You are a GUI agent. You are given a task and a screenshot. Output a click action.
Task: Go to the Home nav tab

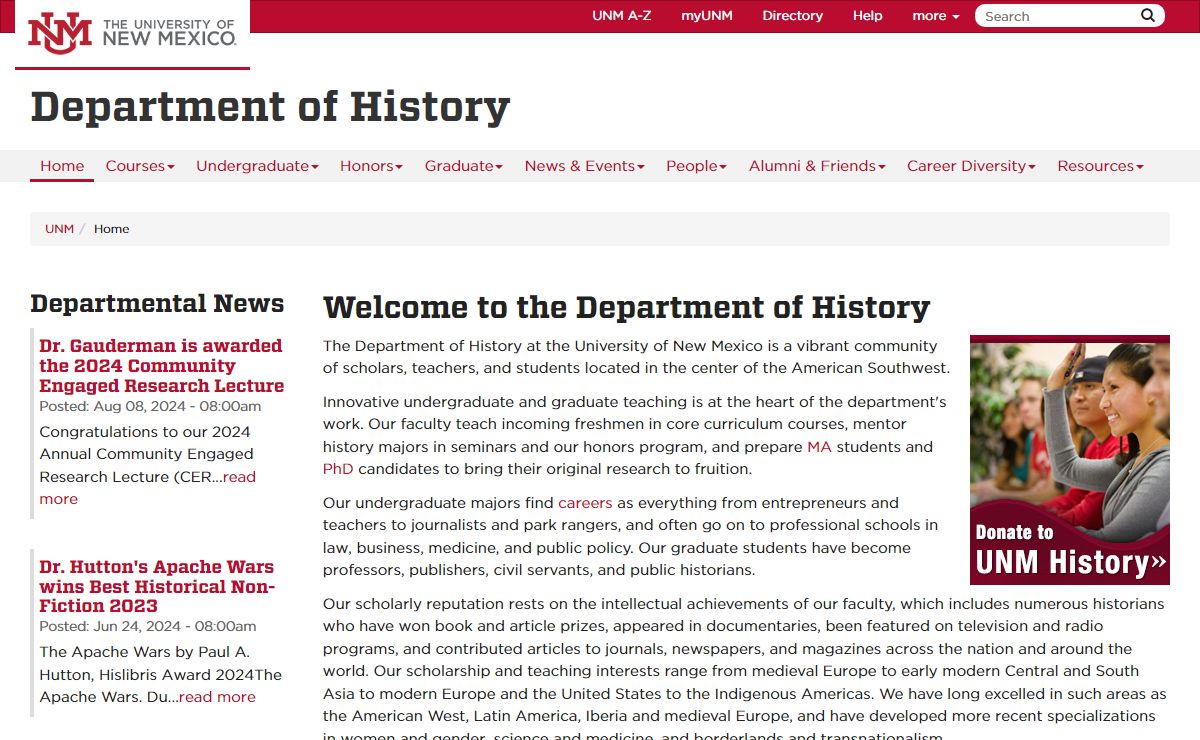click(x=62, y=166)
